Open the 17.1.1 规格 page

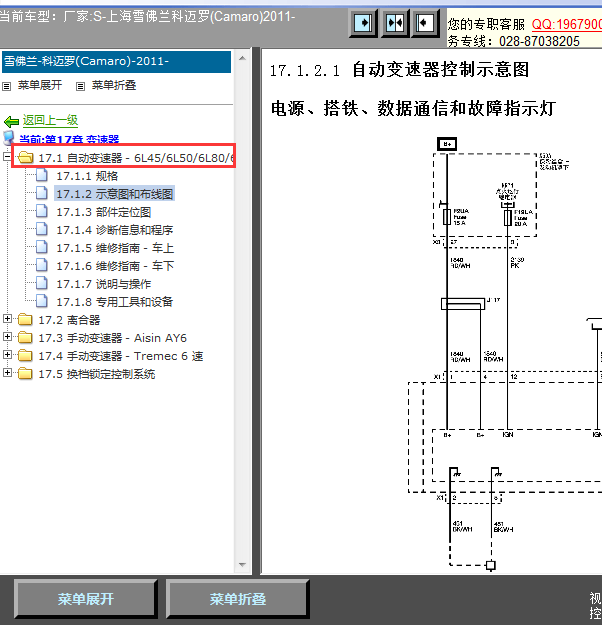coord(87,176)
